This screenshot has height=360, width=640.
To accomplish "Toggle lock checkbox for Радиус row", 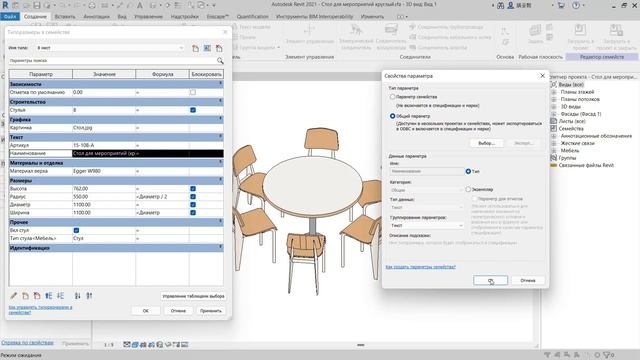I will coord(193,196).
